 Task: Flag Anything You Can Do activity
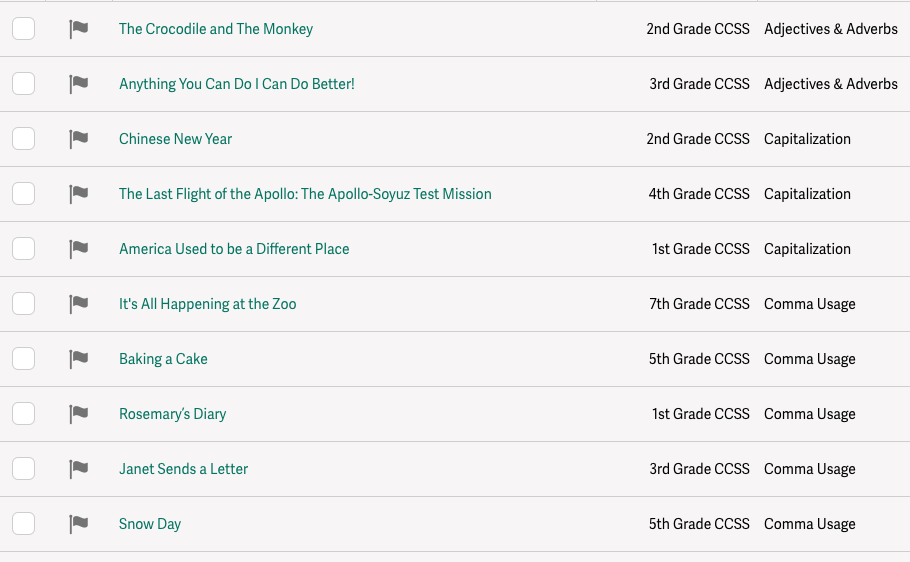pos(78,84)
